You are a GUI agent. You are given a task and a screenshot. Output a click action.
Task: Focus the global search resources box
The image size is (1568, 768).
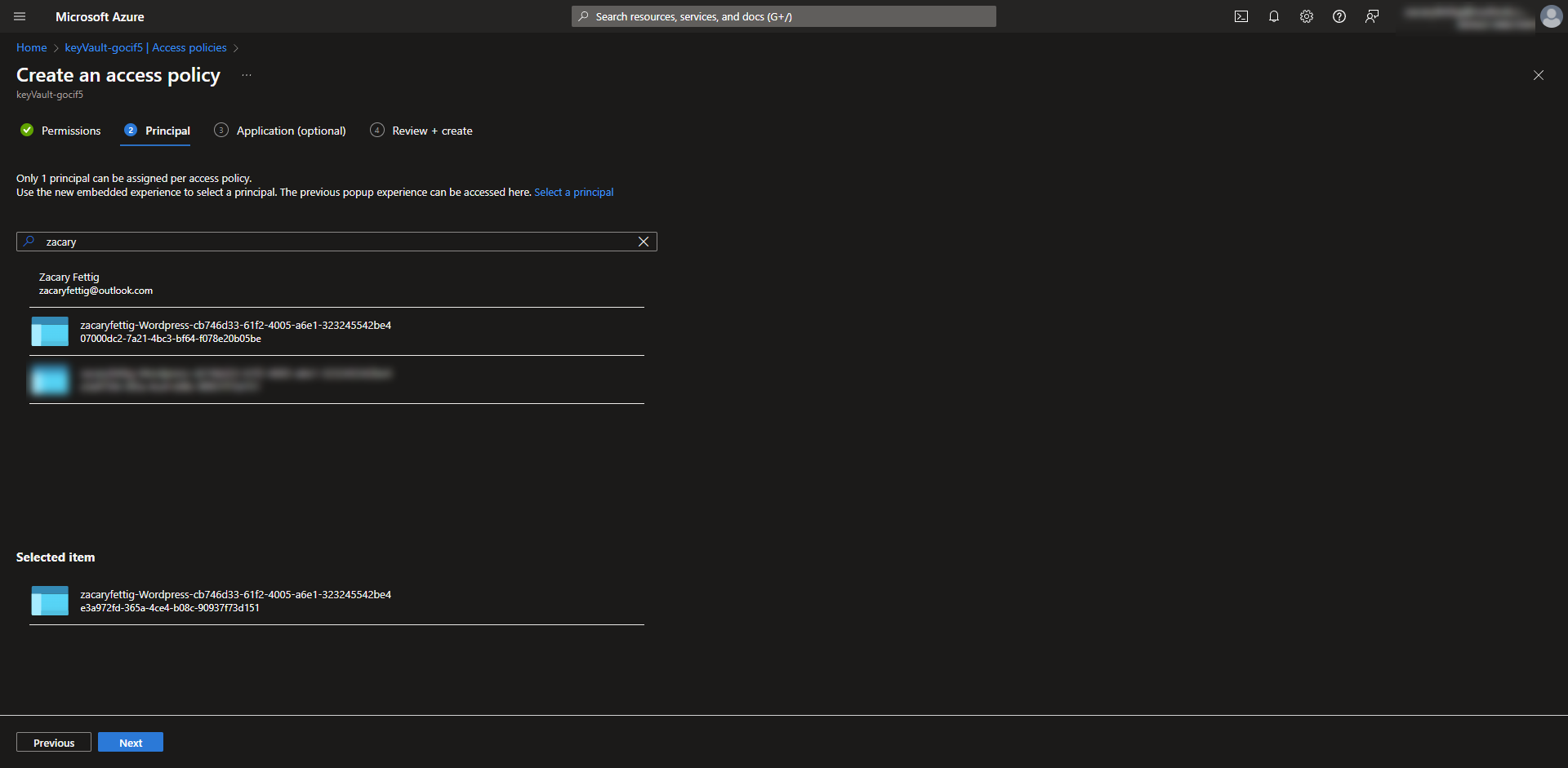point(784,16)
